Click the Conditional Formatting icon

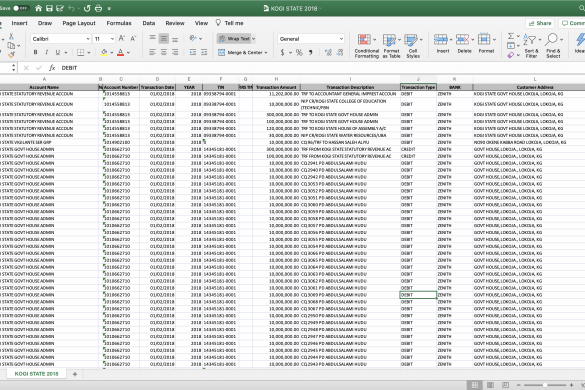pyautogui.click(x=364, y=39)
